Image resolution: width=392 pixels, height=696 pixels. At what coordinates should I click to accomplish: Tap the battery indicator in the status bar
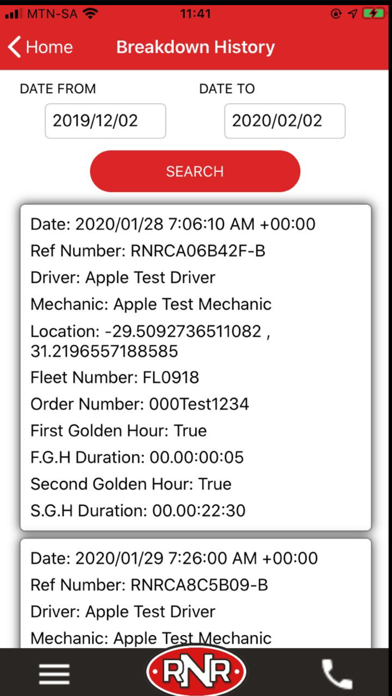tap(373, 14)
